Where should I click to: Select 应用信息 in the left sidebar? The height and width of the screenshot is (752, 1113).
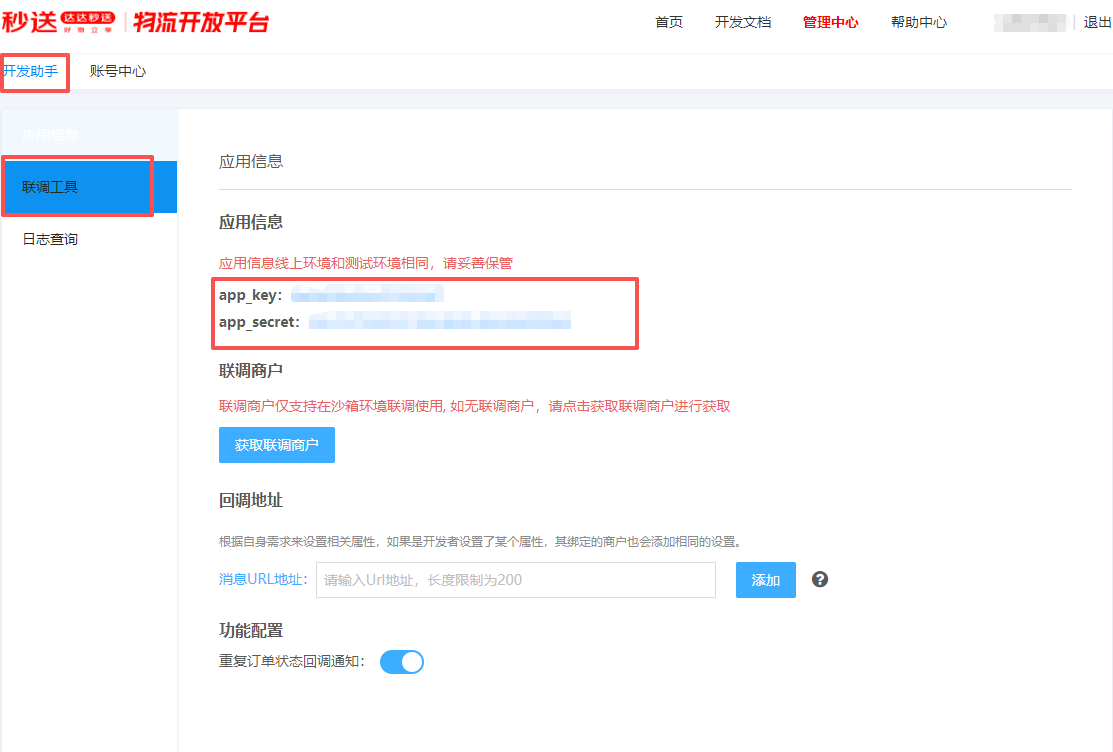[50, 135]
